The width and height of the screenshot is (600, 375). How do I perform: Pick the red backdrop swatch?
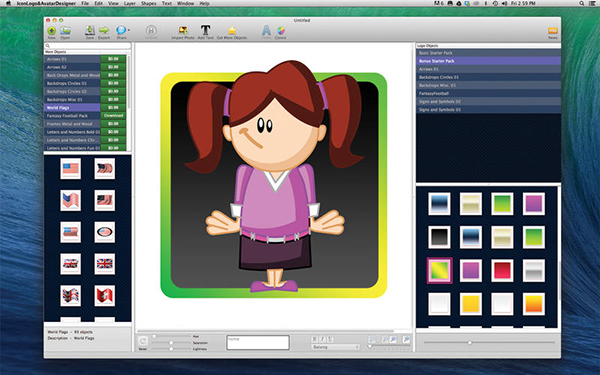point(502,270)
